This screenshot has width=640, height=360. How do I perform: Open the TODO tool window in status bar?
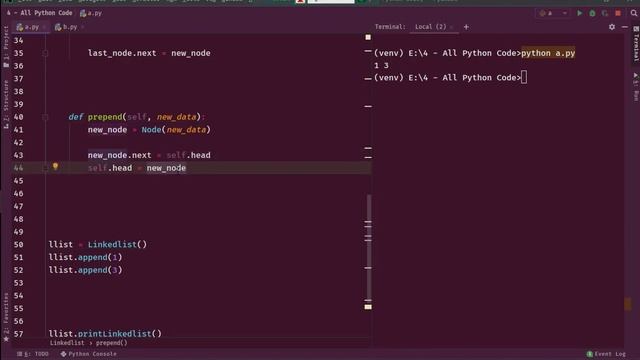point(33,354)
